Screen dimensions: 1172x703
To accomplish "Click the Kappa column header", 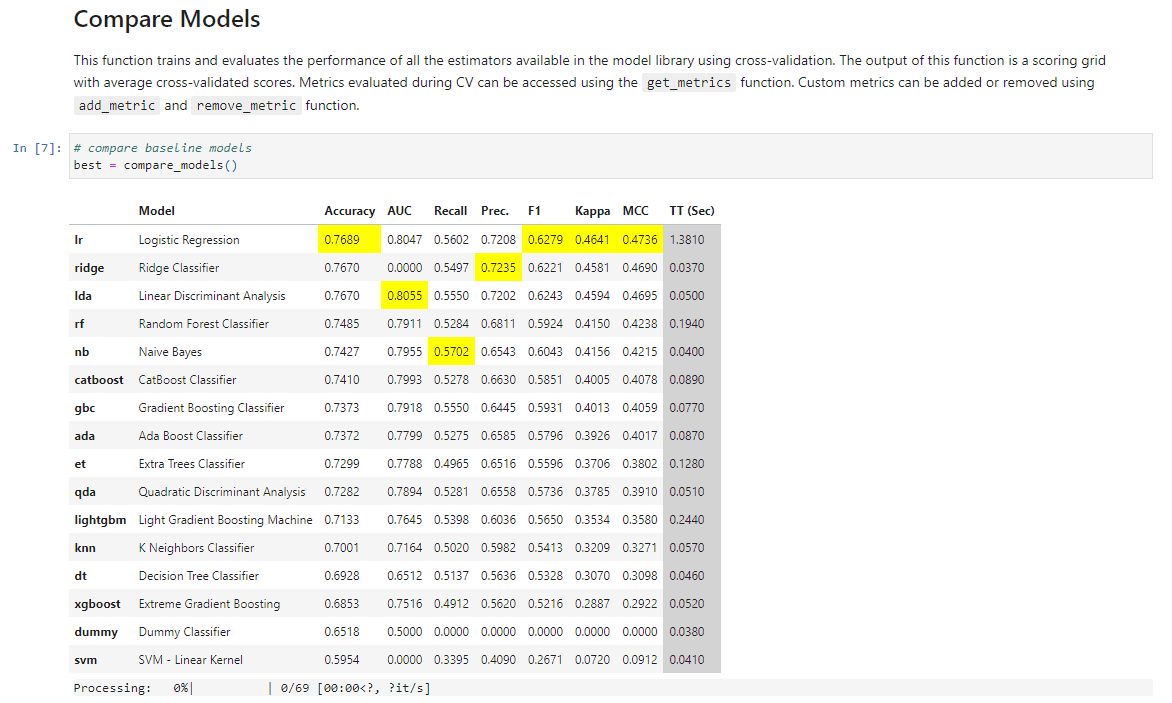I will point(592,211).
